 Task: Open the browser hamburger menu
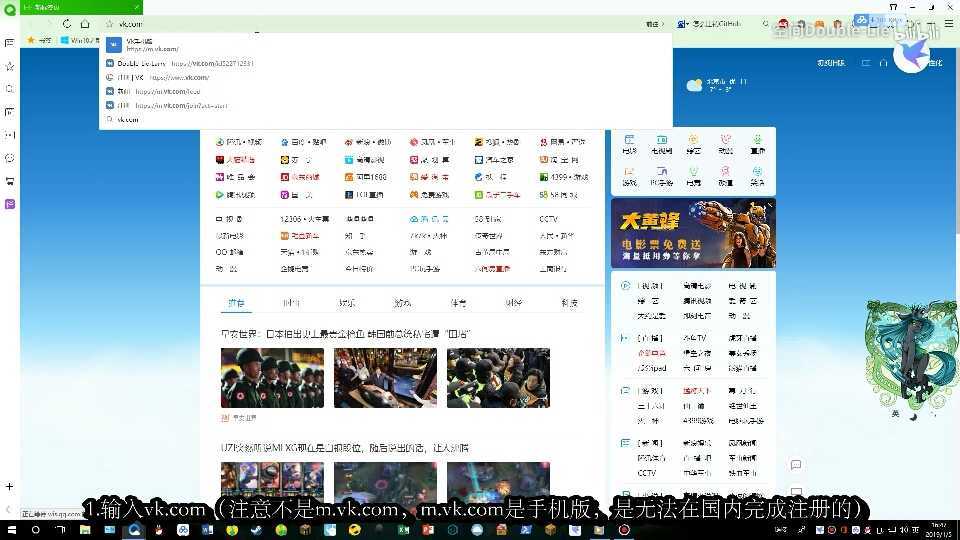coord(949,23)
